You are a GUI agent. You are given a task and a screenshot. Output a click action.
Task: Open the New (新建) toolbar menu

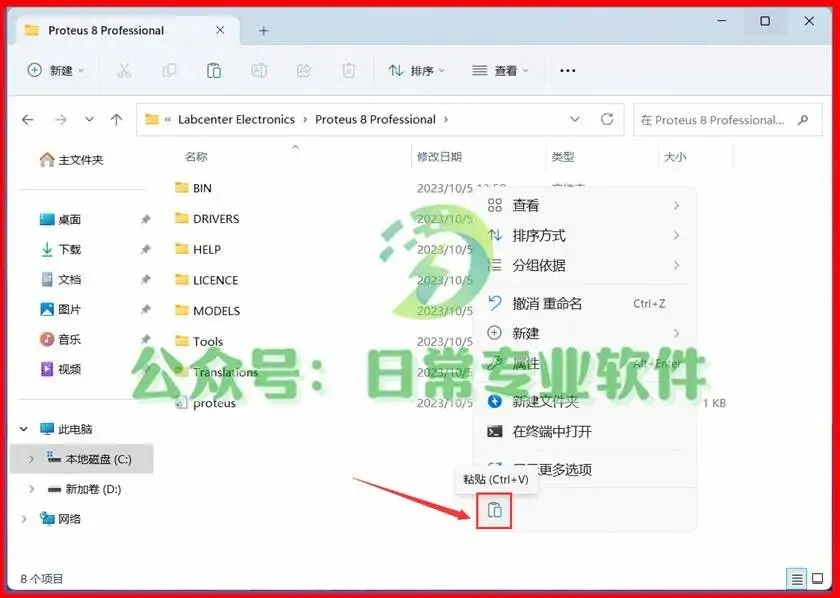pos(56,71)
